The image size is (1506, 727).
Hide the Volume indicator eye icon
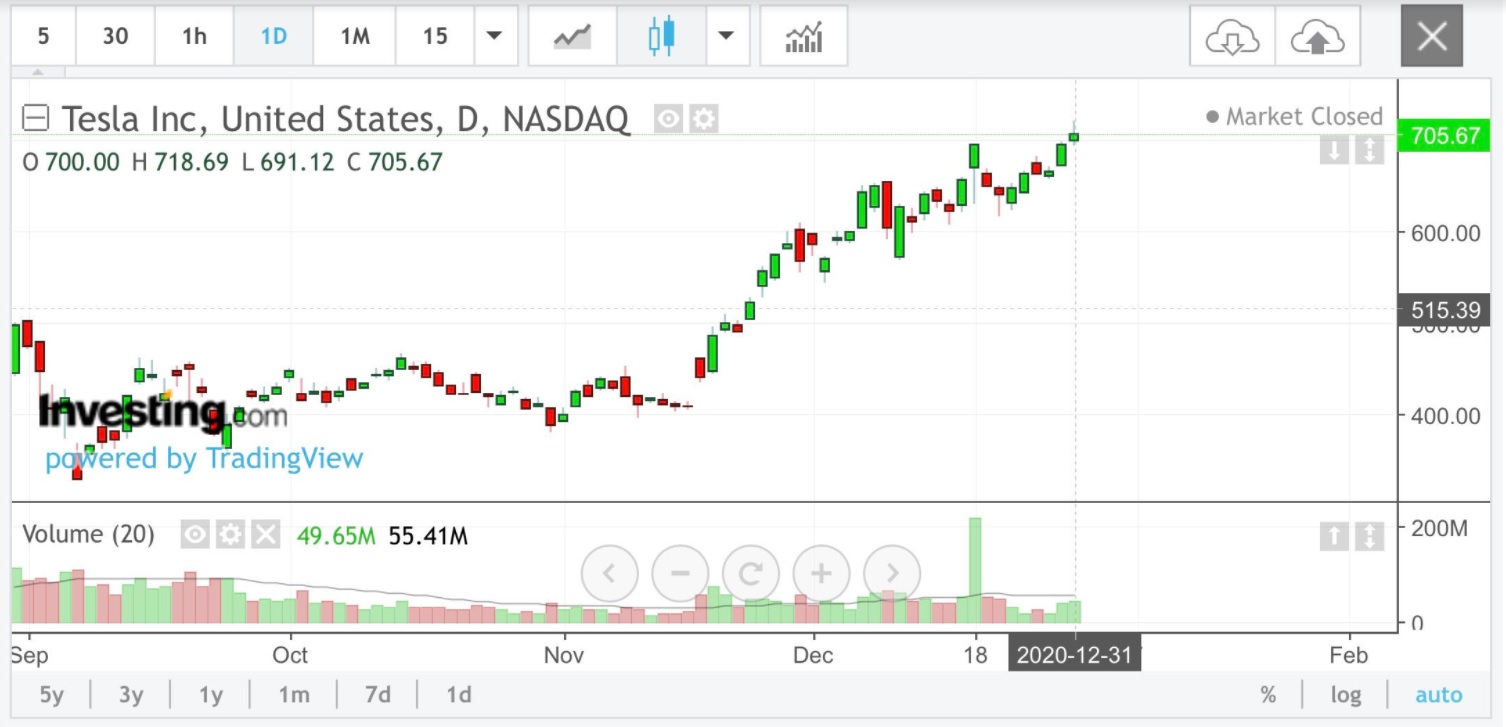click(195, 535)
